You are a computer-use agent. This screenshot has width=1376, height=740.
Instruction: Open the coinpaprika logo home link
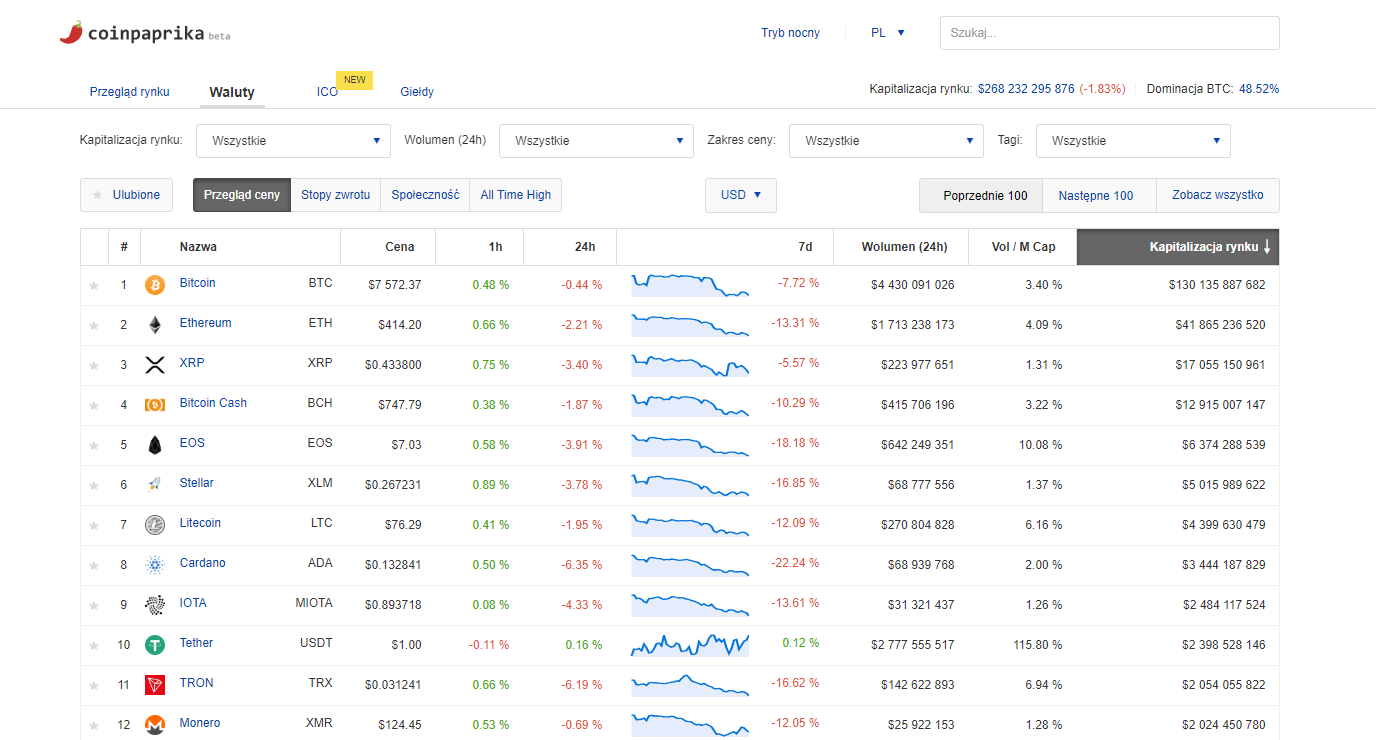pyautogui.click(x=145, y=33)
